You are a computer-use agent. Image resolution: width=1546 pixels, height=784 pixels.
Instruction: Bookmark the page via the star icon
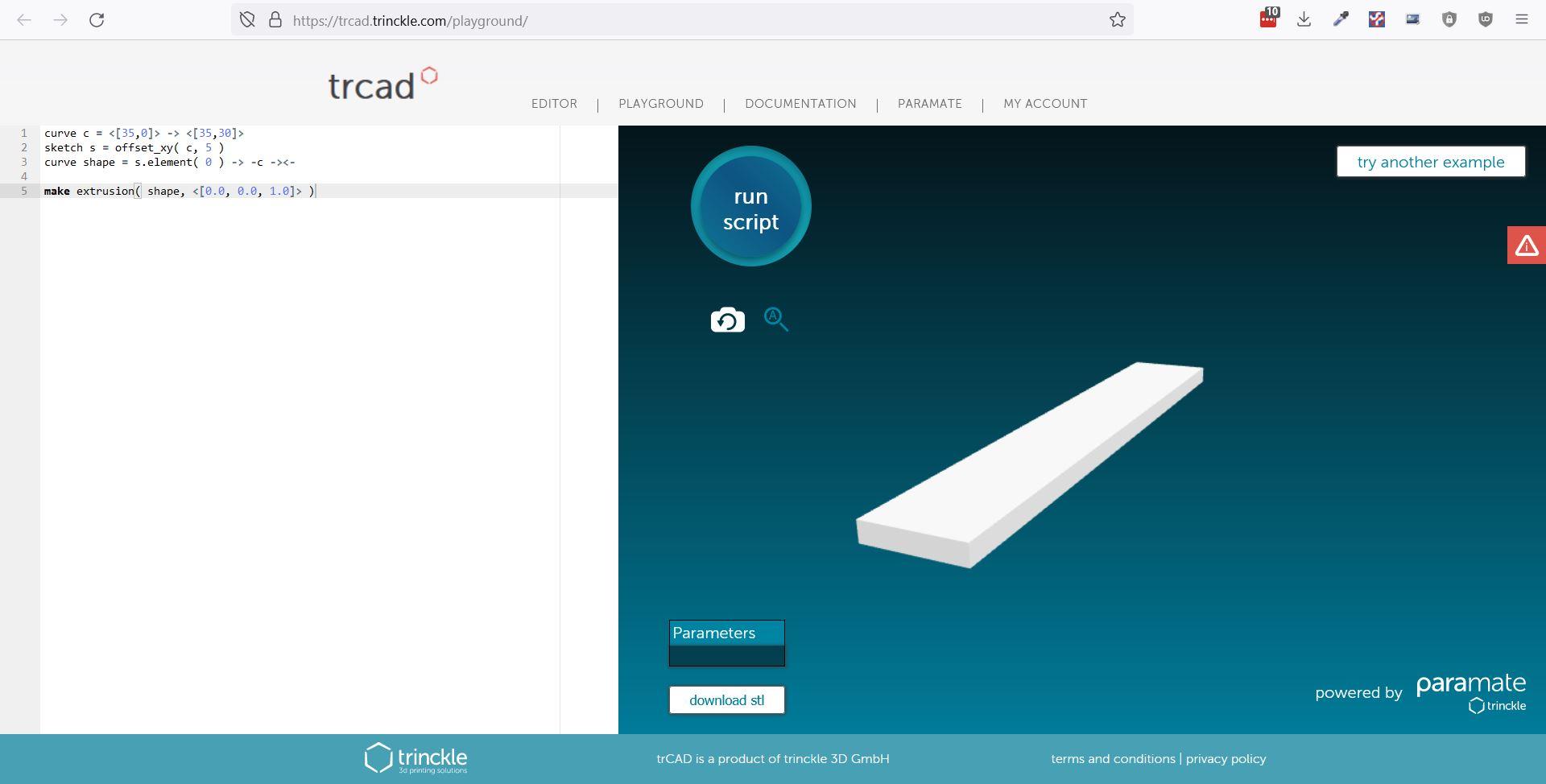point(1118,19)
